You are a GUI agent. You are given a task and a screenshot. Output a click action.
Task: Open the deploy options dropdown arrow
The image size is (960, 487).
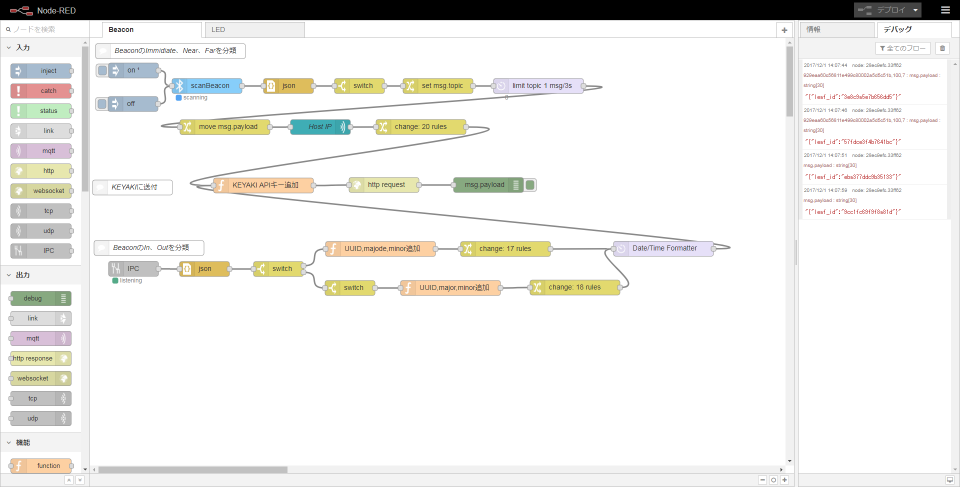click(x=915, y=10)
